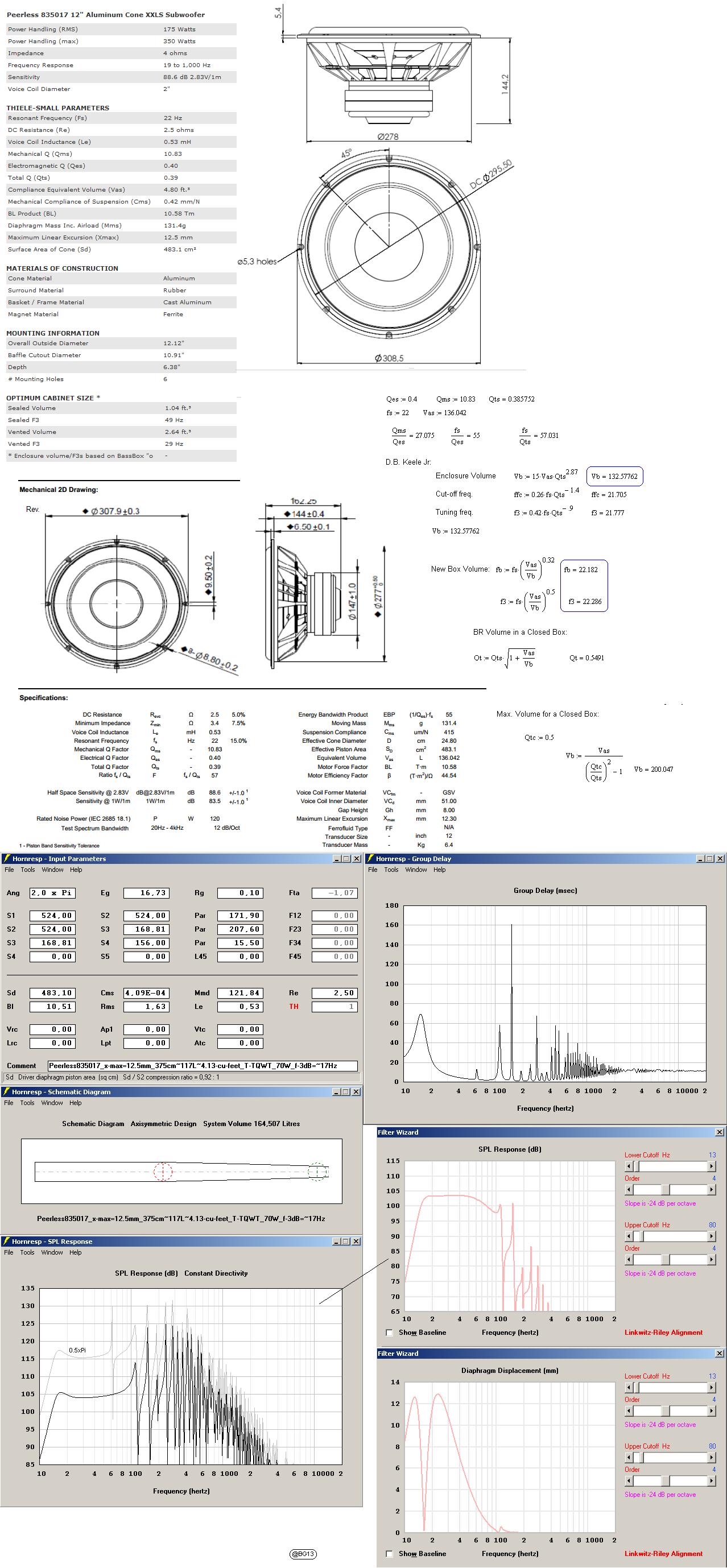Open the File menu in the SPL Response window
The image size is (727, 1568).
pos(9,1252)
